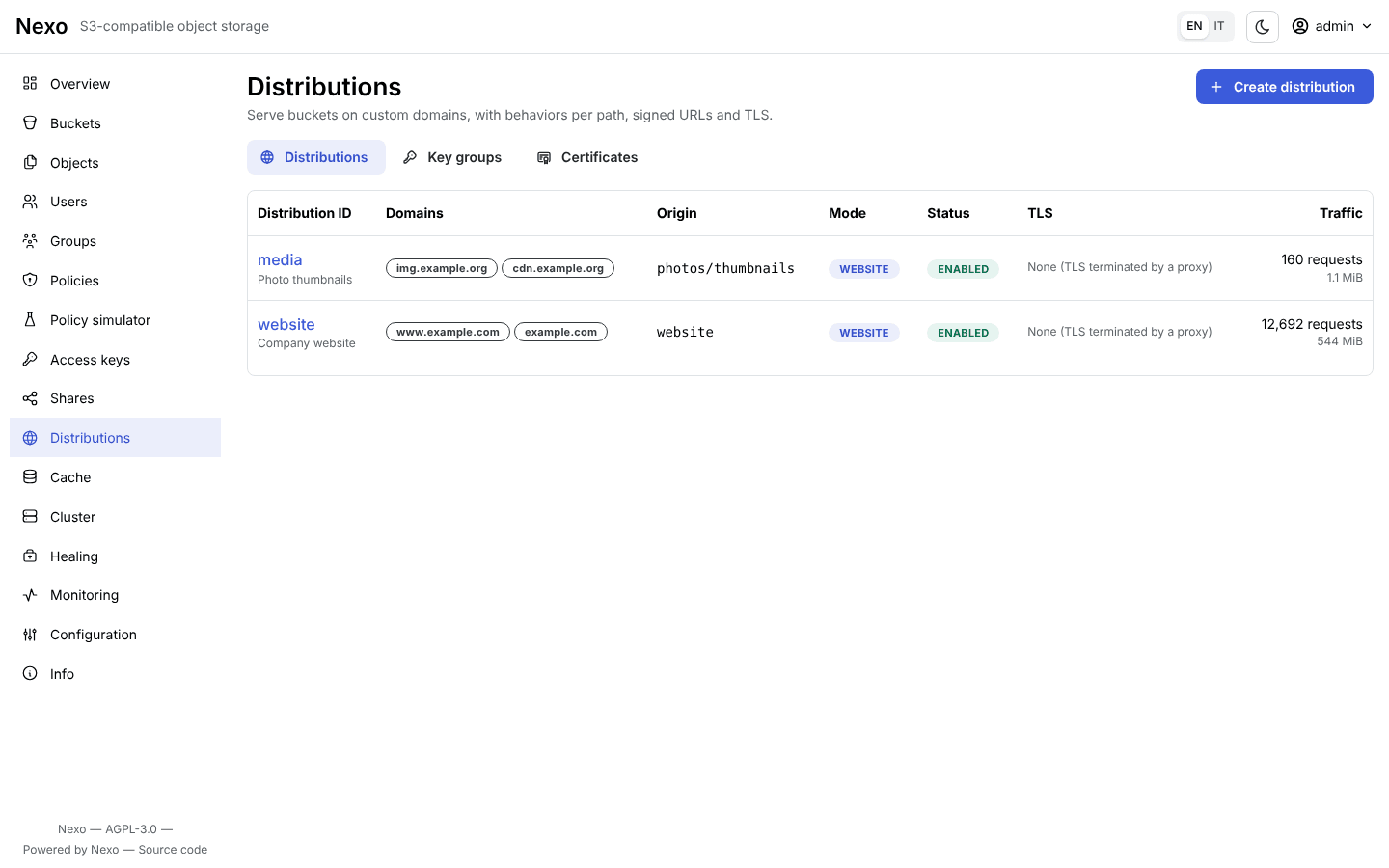The height and width of the screenshot is (868, 1389).
Task: Open the Overview dashboard icon
Action: pos(30,84)
